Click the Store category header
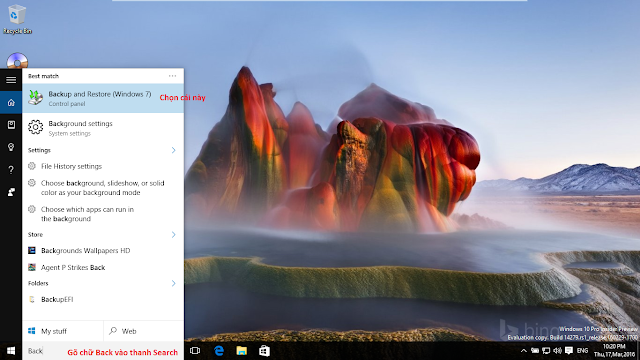The image size is (640, 360). (35, 235)
